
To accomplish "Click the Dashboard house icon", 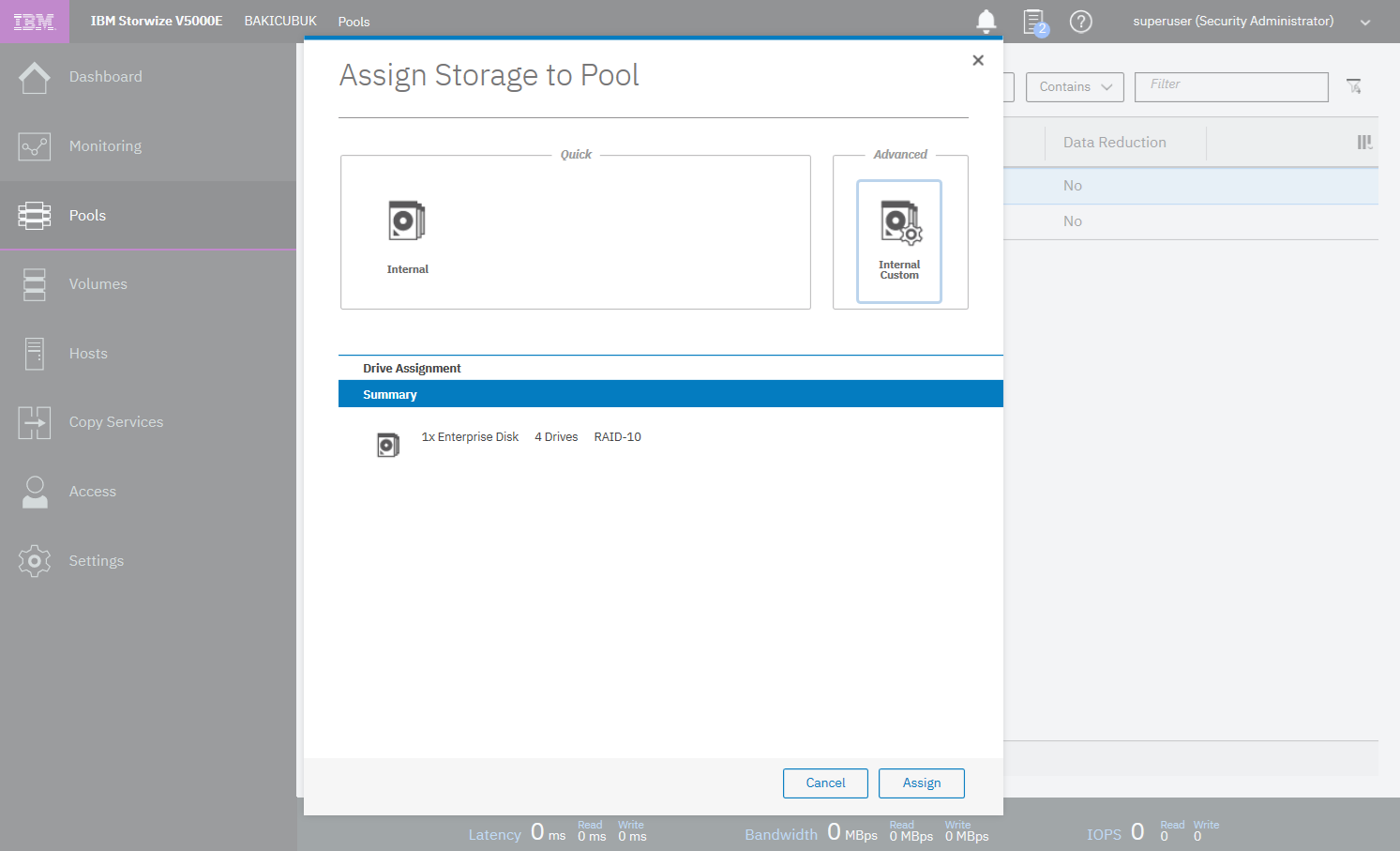I will point(35,77).
